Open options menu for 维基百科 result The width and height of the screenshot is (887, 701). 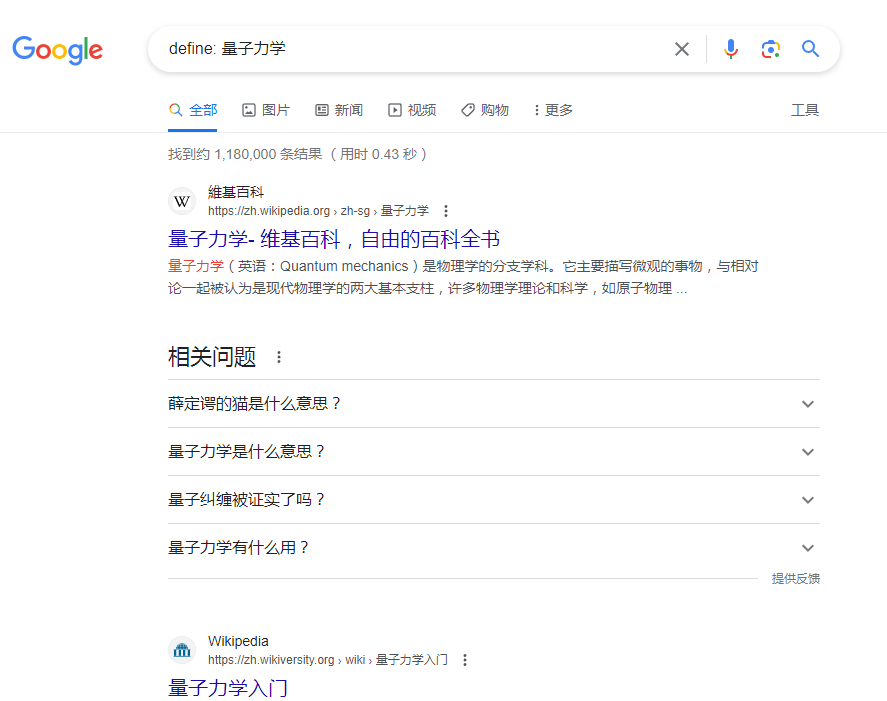click(x=446, y=211)
